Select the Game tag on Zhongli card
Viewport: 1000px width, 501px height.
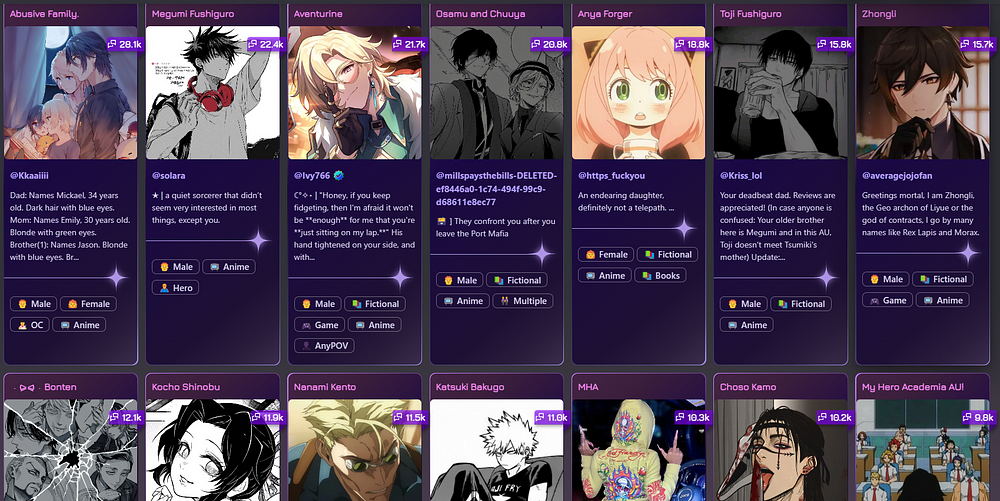[x=887, y=300]
